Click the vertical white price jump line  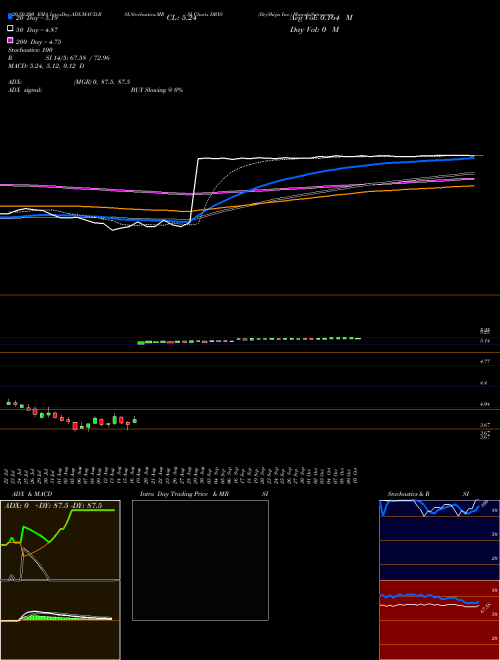[x=194, y=189]
